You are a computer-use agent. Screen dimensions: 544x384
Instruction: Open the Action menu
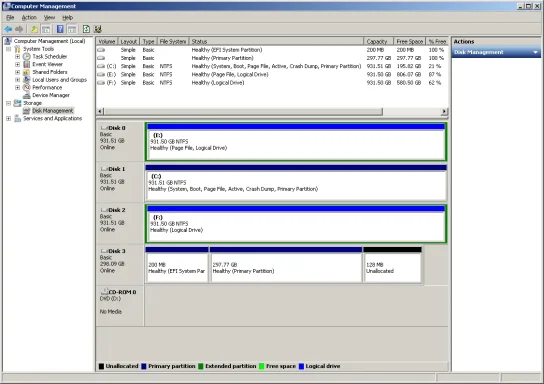point(29,17)
